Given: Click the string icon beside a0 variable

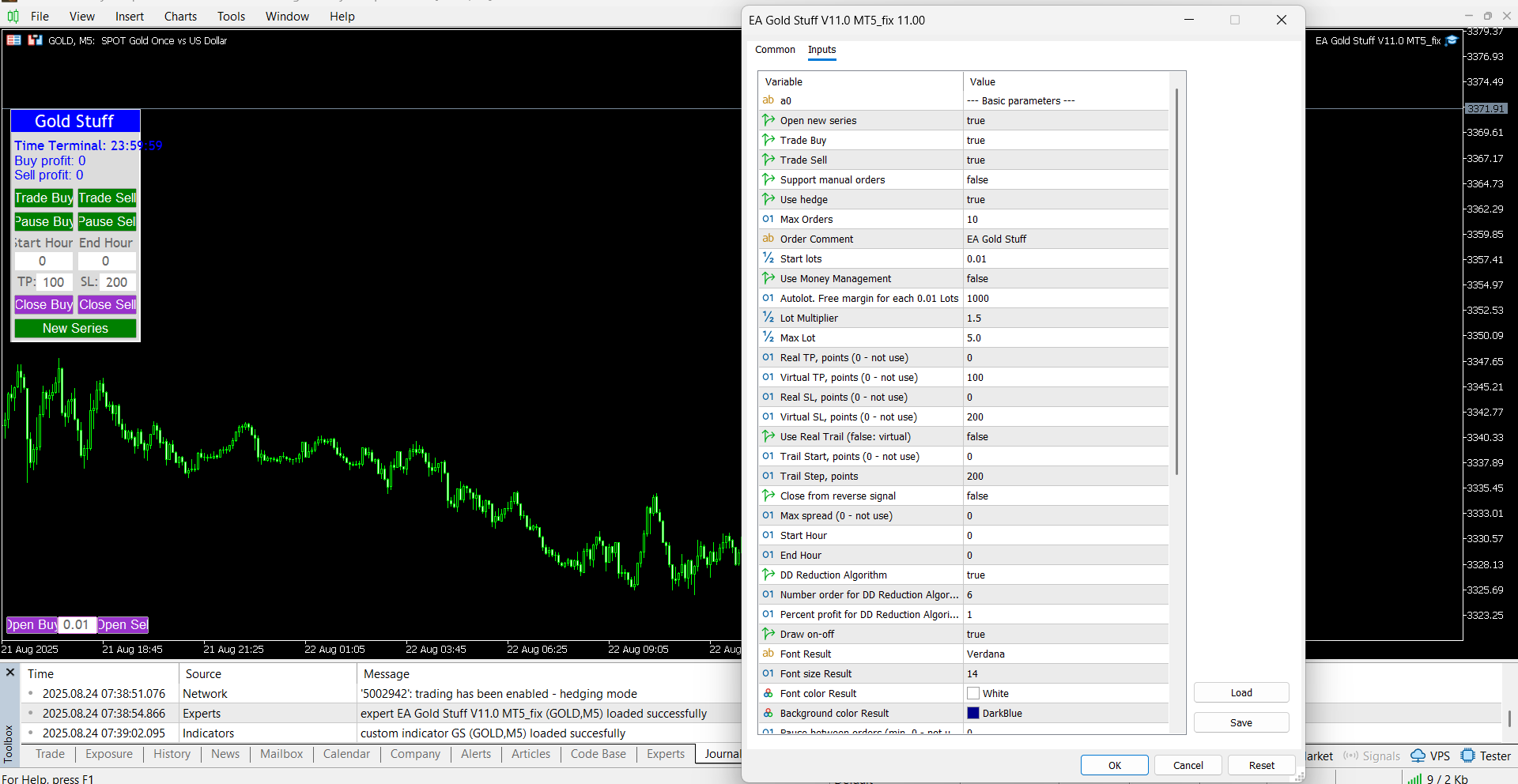Looking at the screenshot, I should (x=768, y=100).
